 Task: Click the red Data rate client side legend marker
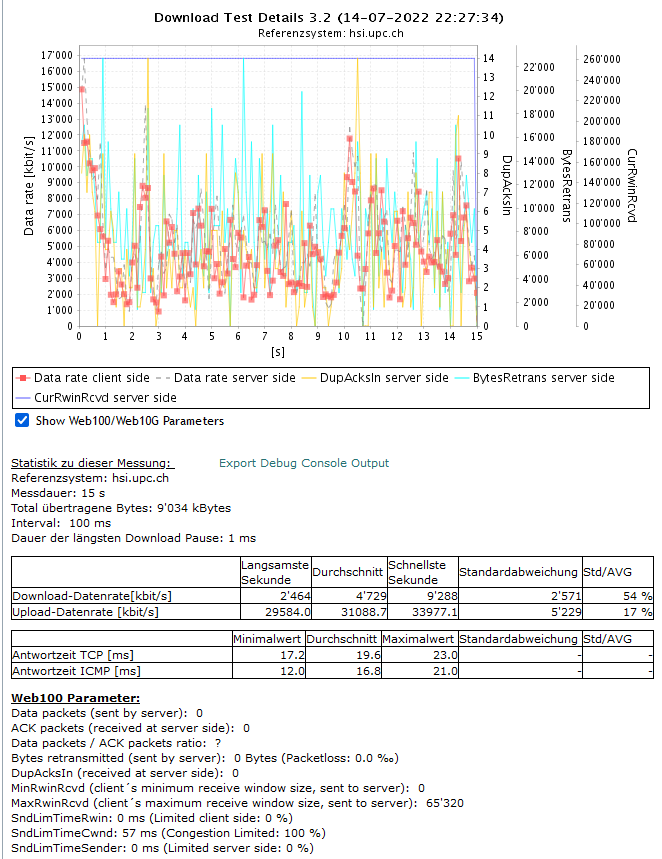(x=25, y=378)
